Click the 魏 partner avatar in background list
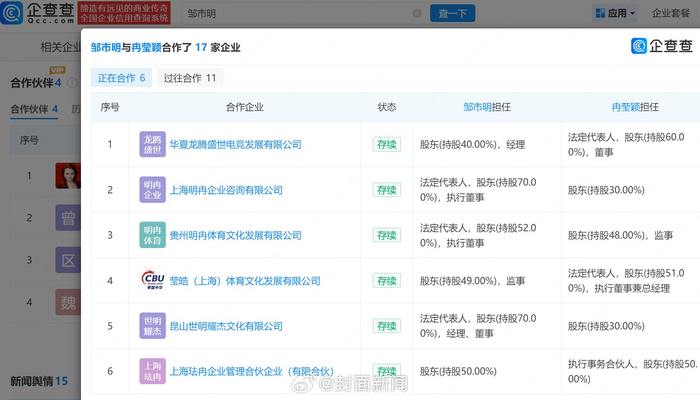Image resolution: width=700 pixels, height=400 pixels. pyautogui.click(x=68, y=302)
